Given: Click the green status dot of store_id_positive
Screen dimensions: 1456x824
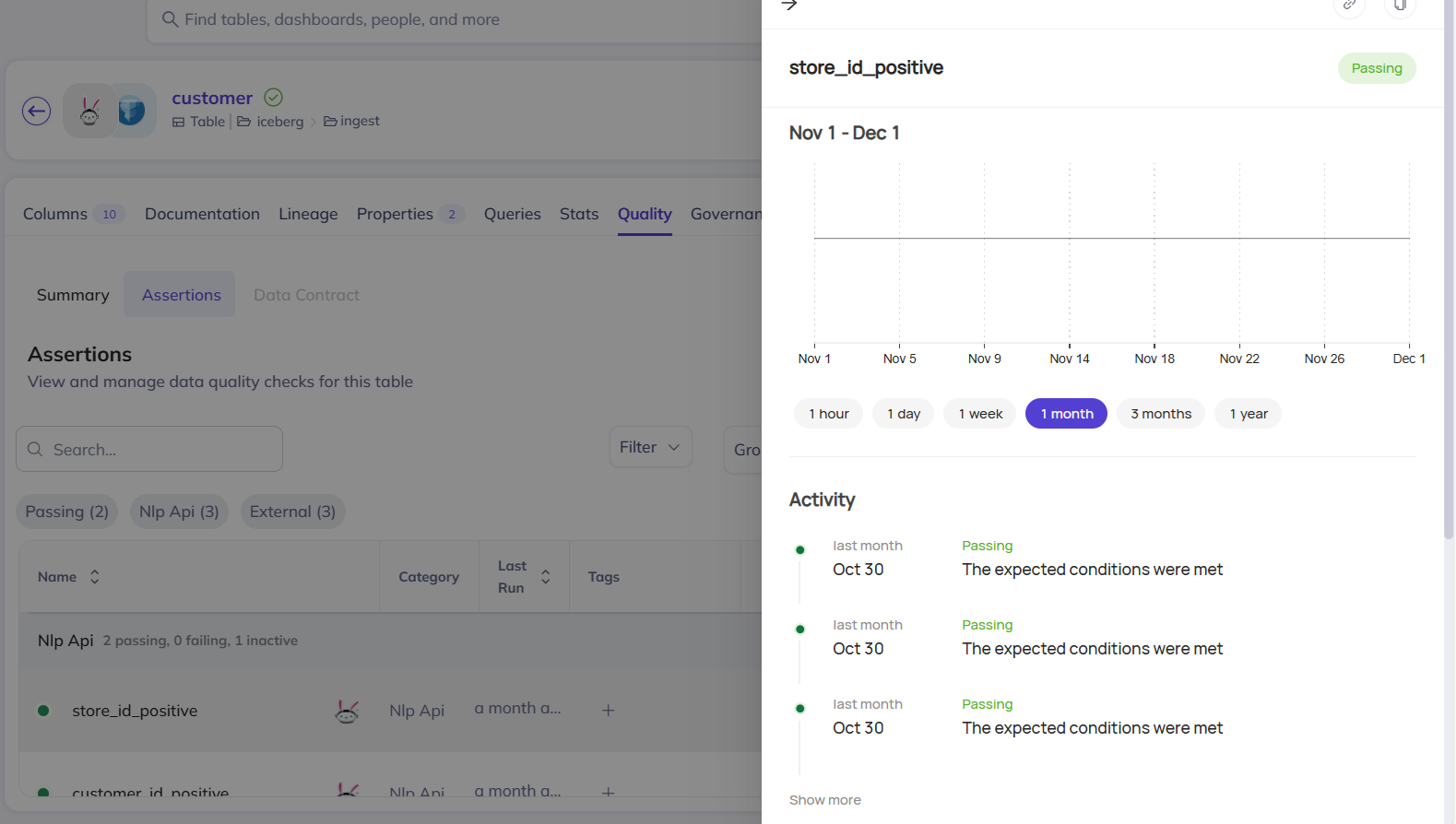Looking at the screenshot, I should [x=43, y=711].
